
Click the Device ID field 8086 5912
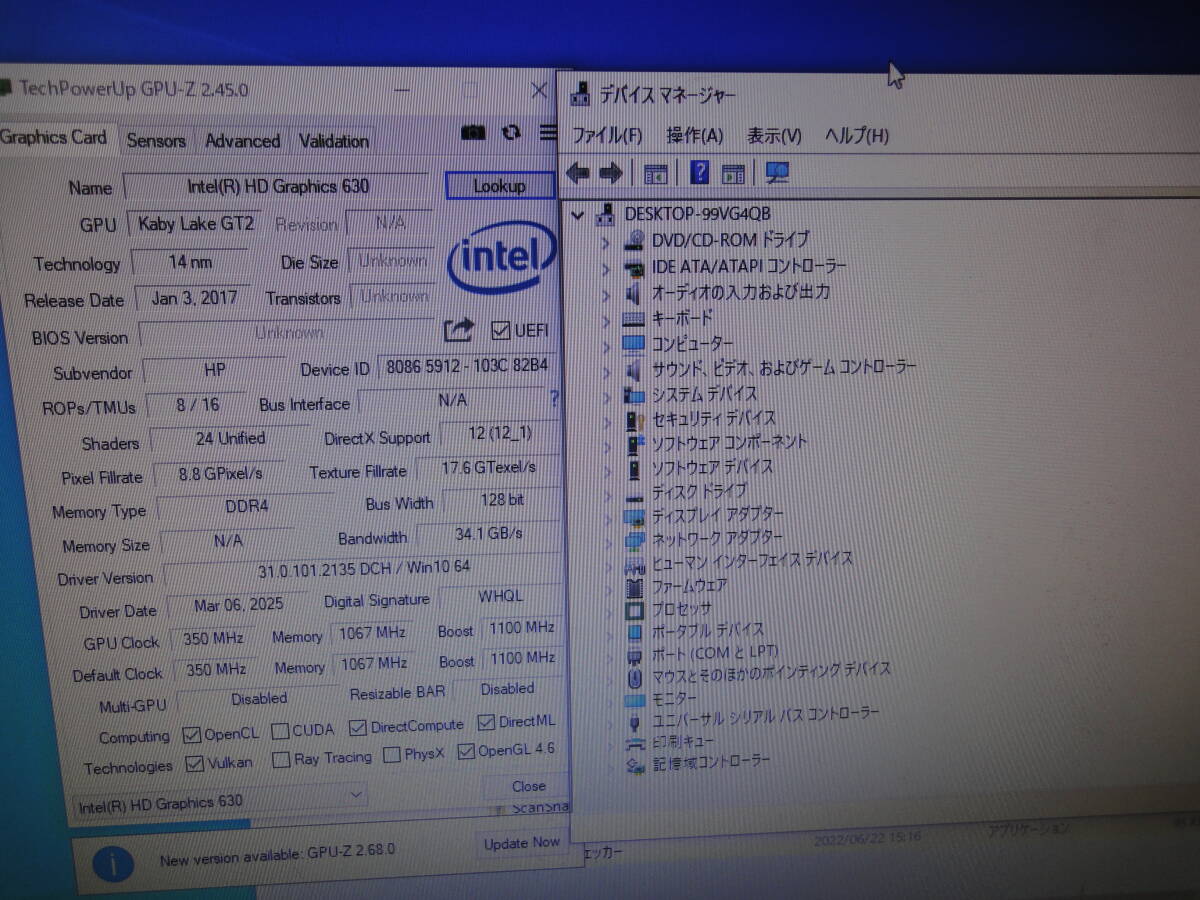[468, 367]
